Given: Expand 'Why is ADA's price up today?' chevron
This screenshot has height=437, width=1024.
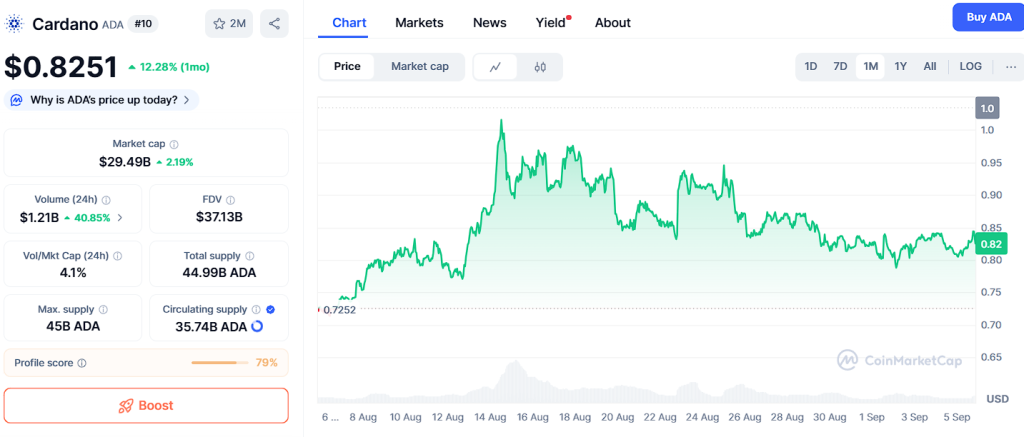Looking at the screenshot, I should click(187, 100).
